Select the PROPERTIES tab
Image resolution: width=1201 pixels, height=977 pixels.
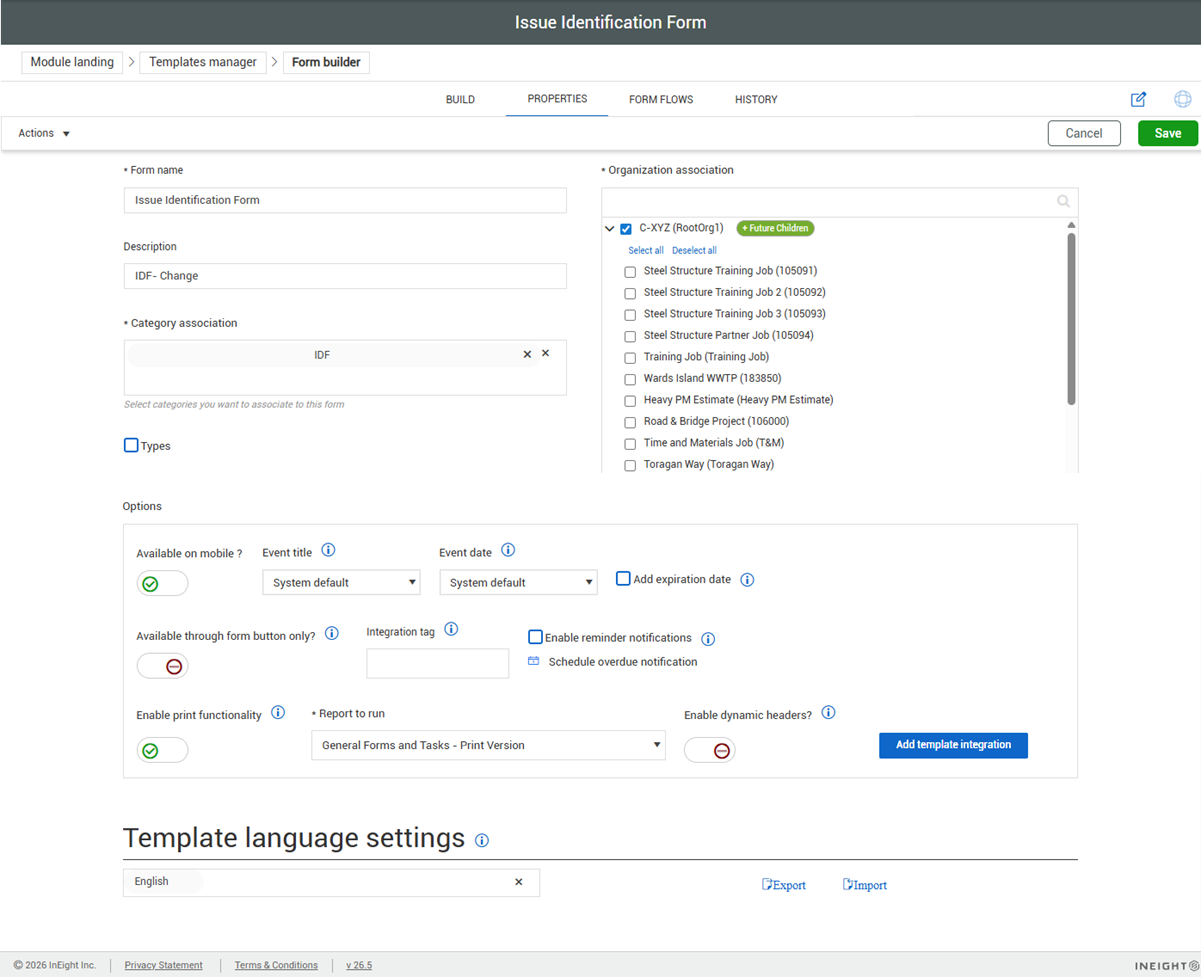click(557, 99)
